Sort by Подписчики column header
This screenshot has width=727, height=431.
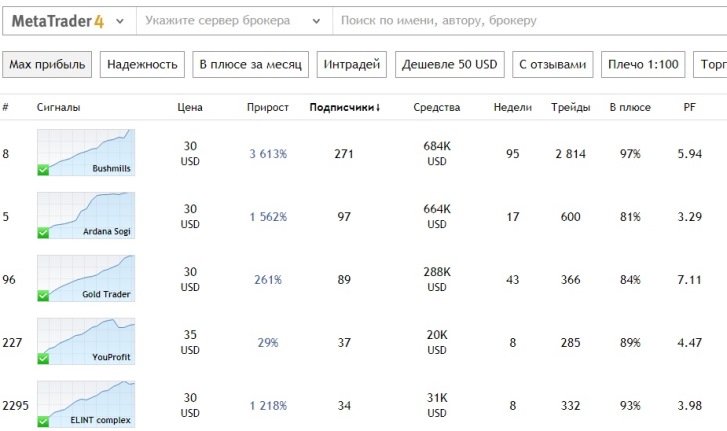[x=345, y=107]
